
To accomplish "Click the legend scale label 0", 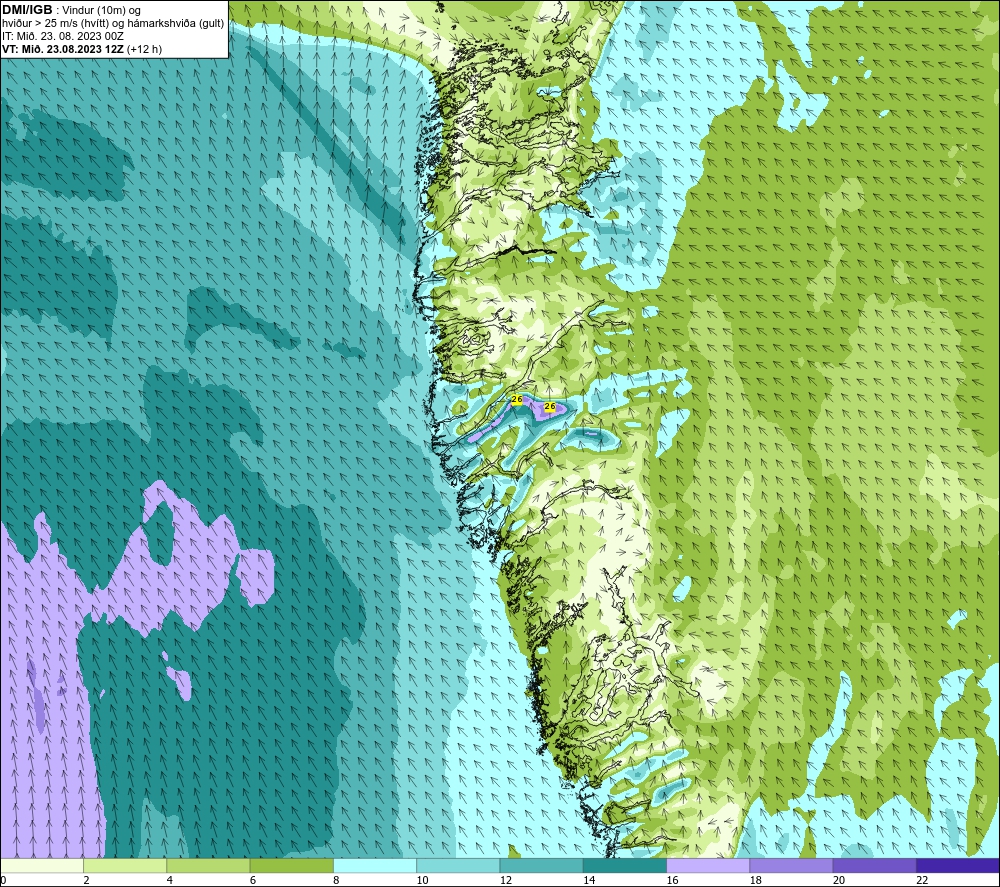I will (3, 880).
